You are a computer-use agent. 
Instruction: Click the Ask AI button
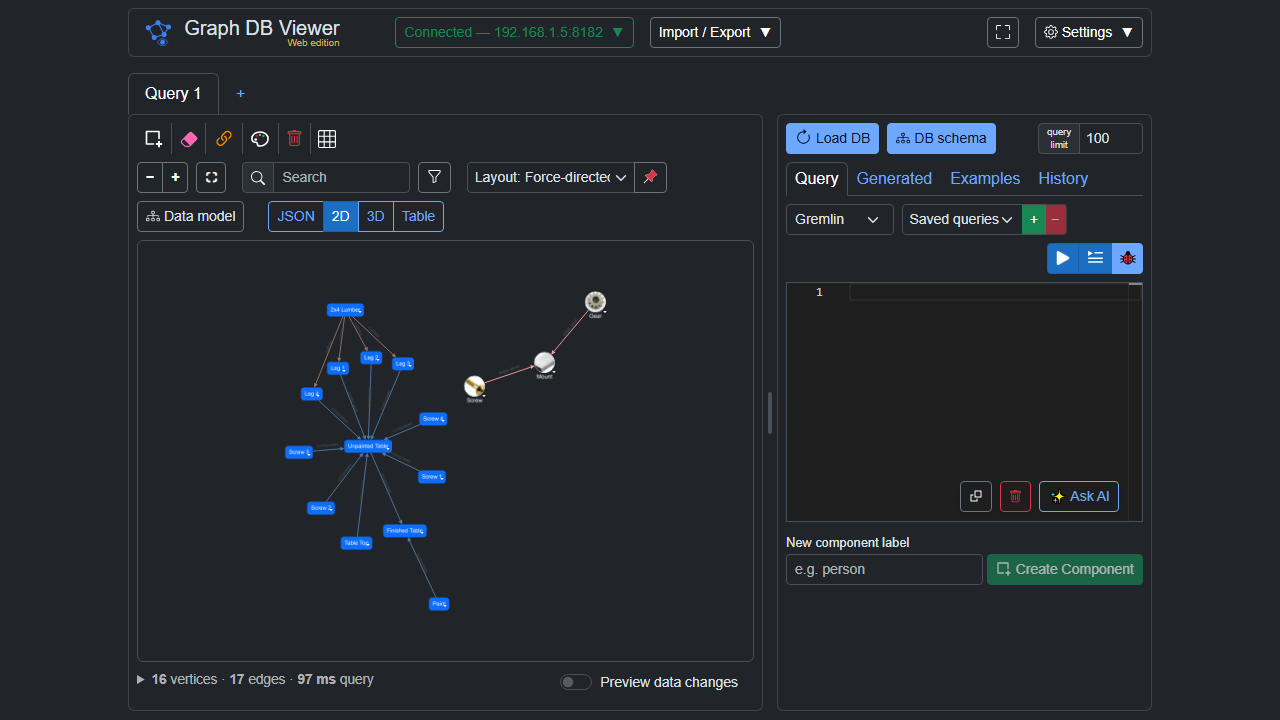point(1079,496)
